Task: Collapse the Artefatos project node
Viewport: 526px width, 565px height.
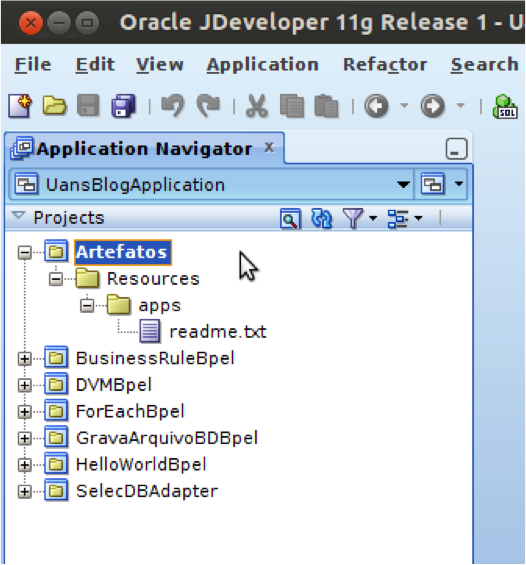Action: [x=24, y=252]
